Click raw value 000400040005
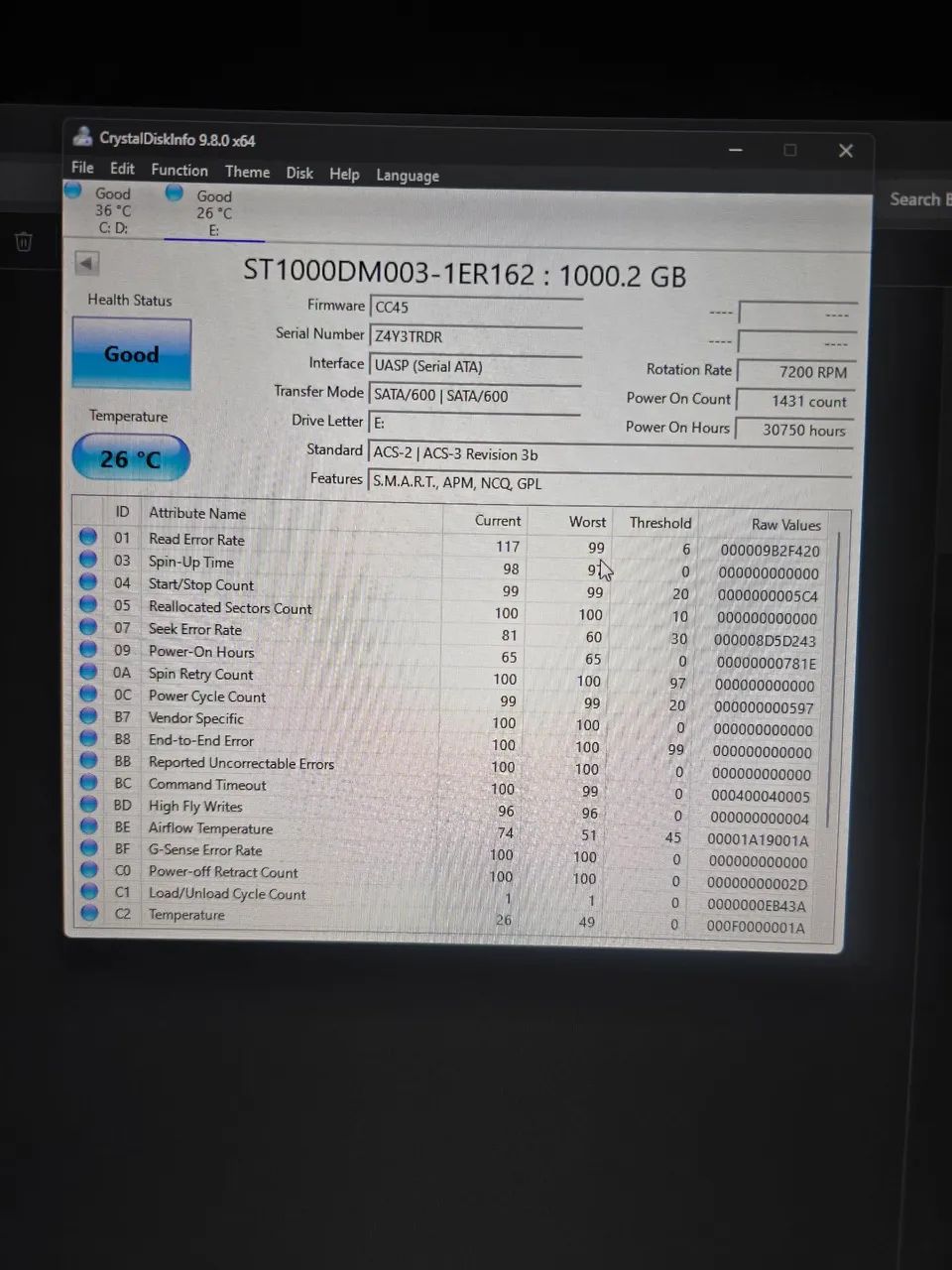The width and height of the screenshot is (952, 1270). [x=761, y=796]
